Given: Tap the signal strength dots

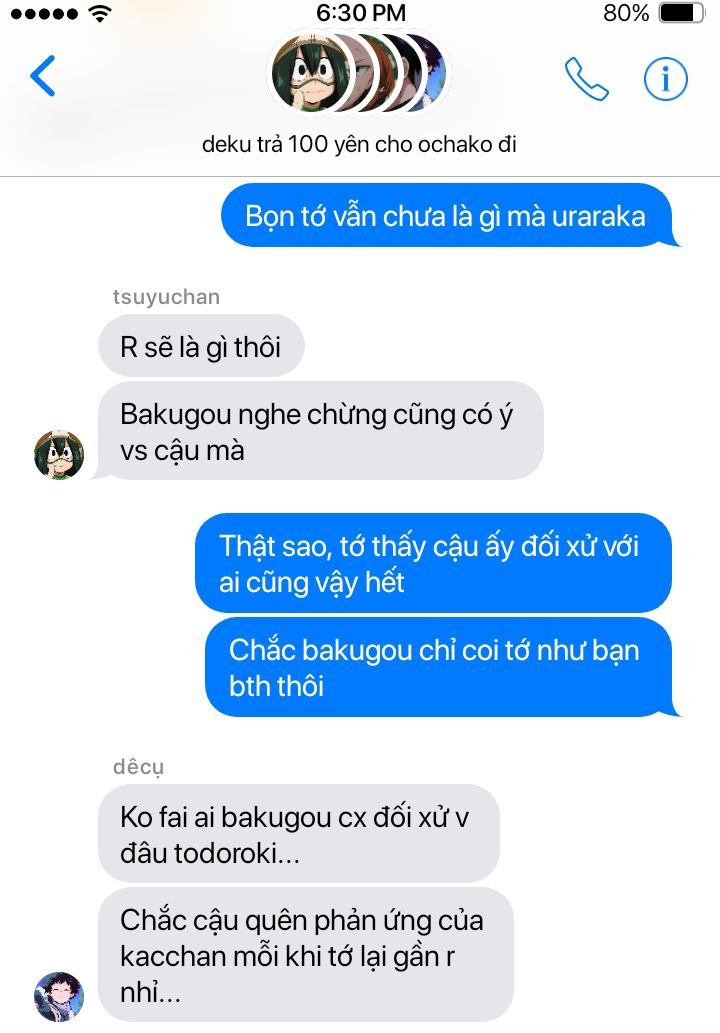Looking at the screenshot, I should 45,14.
